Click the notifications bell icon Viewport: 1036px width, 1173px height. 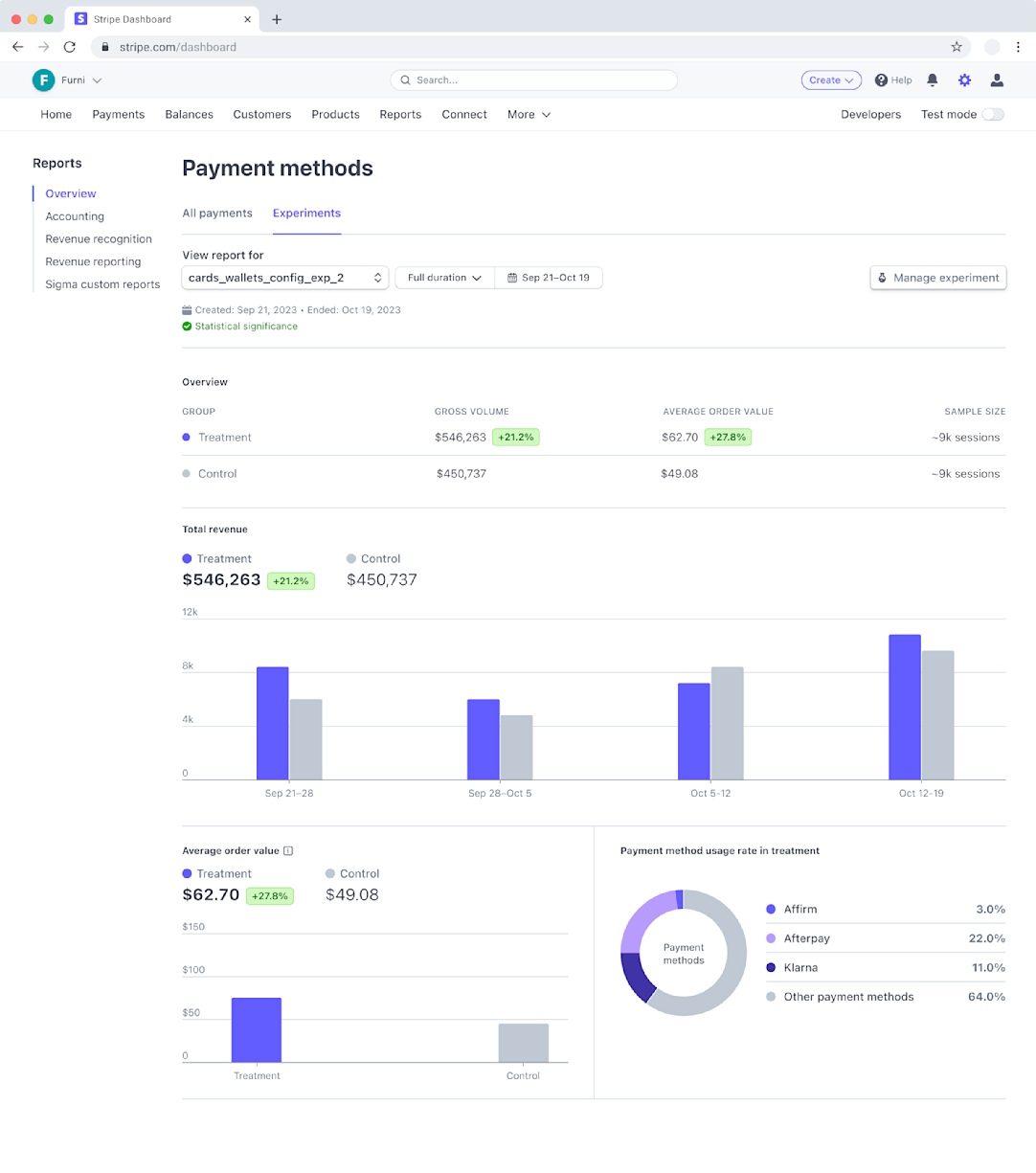point(932,80)
